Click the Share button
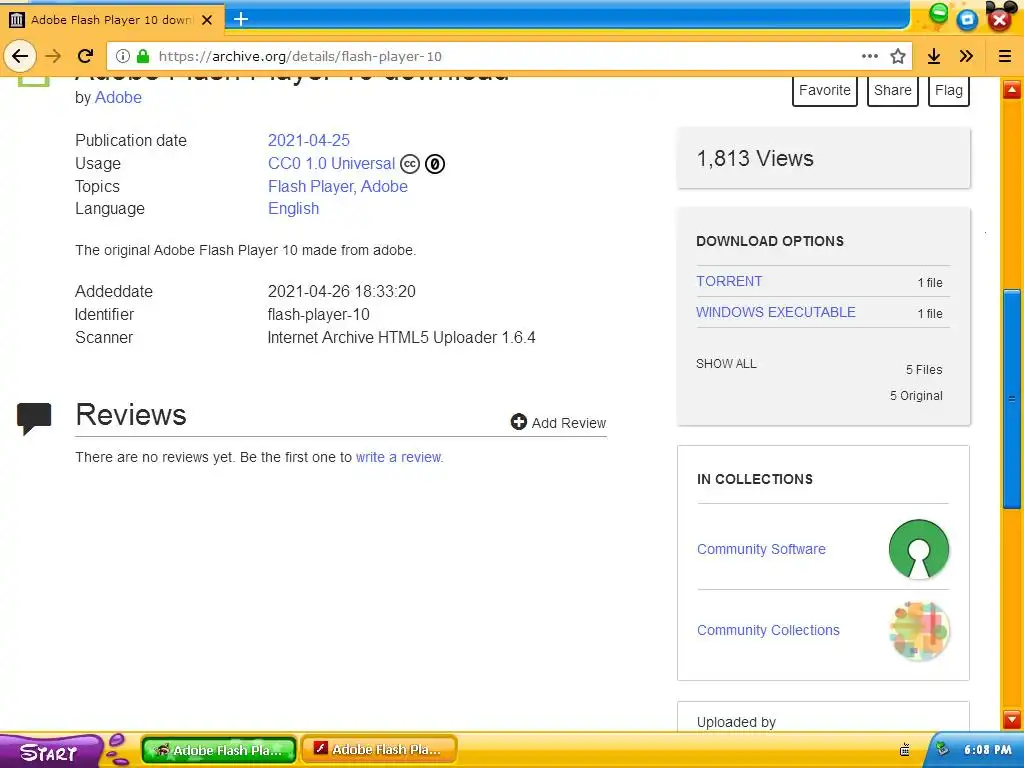Viewport: 1024px width, 768px height. pyautogui.click(x=893, y=91)
